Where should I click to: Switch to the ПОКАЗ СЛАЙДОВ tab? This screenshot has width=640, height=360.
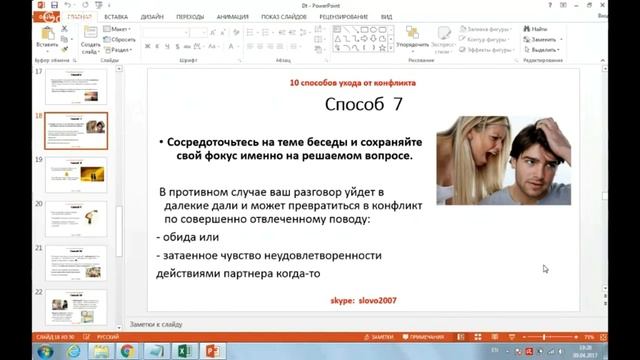click(x=284, y=17)
